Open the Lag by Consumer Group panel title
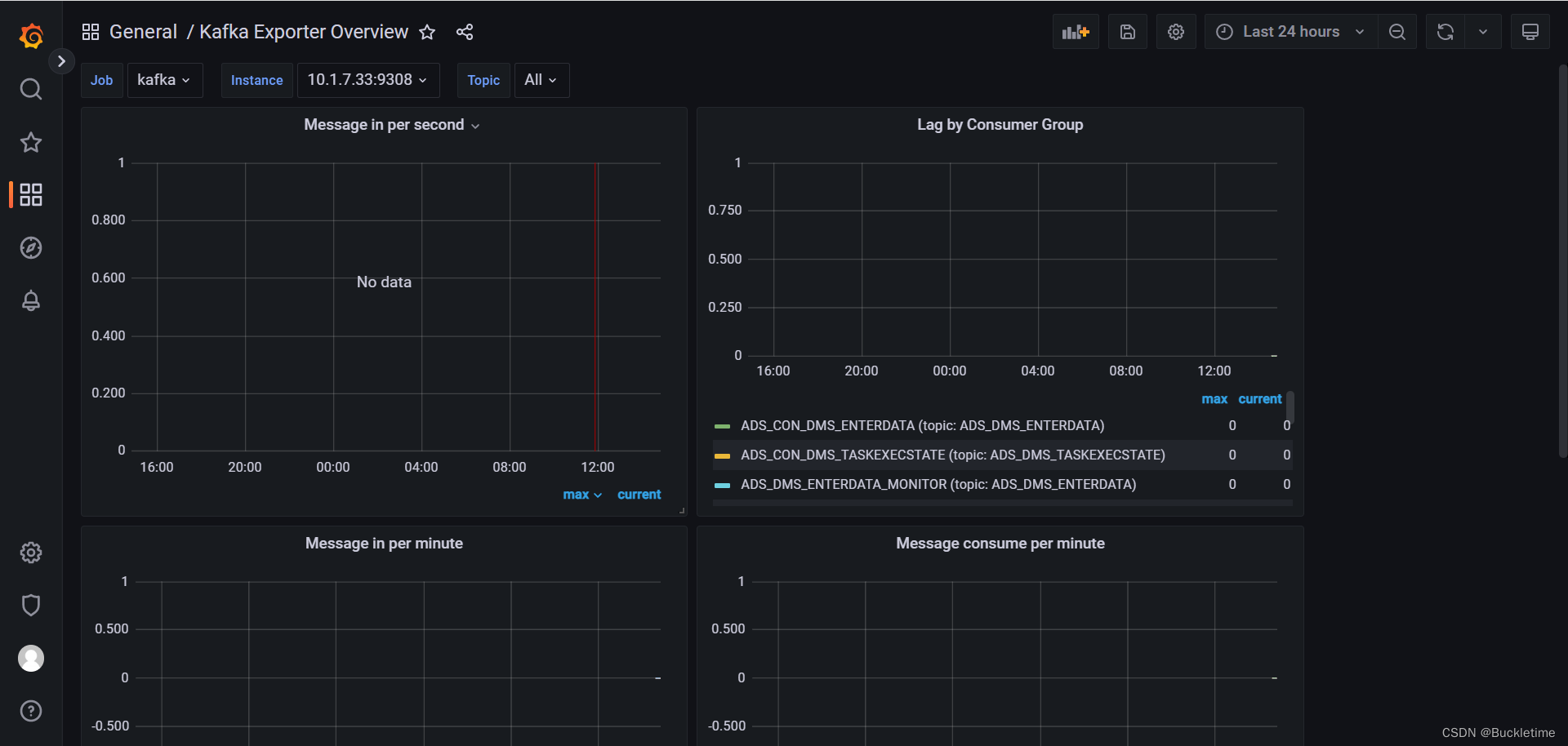This screenshot has height=746, width=1568. click(x=1000, y=125)
